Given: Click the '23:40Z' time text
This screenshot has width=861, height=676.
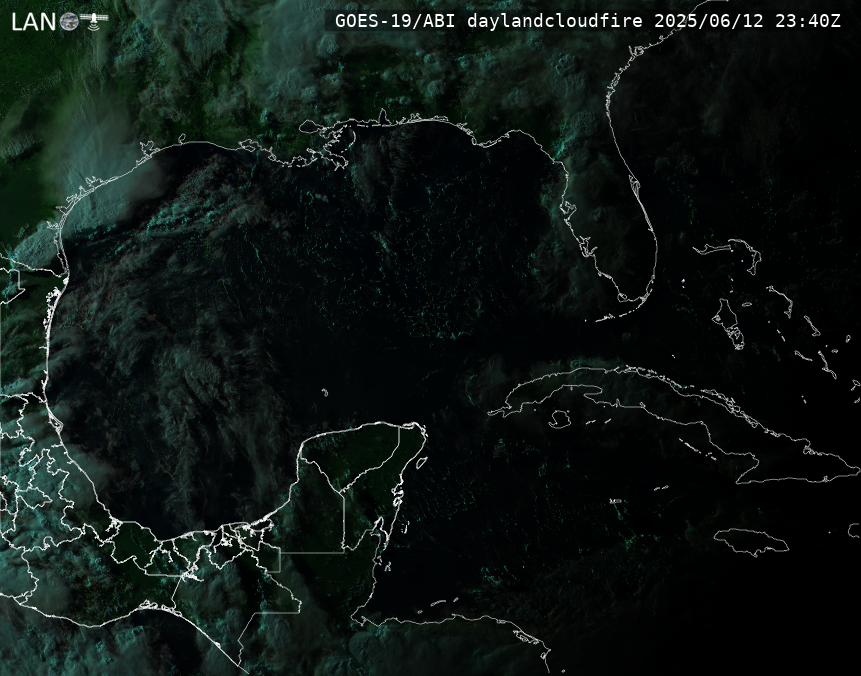Looking at the screenshot, I should [808, 21].
